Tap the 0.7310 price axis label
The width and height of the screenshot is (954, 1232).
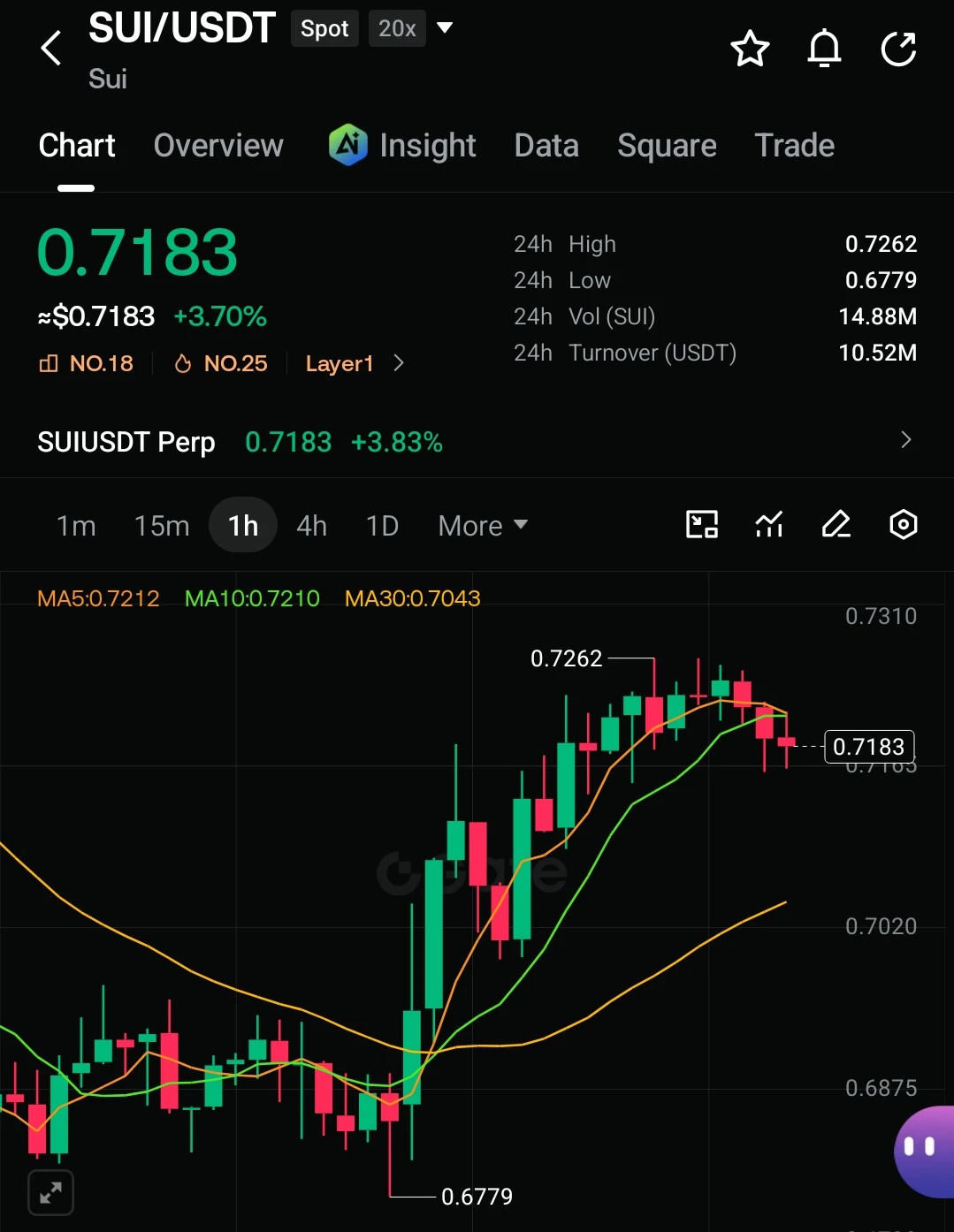point(881,616)
